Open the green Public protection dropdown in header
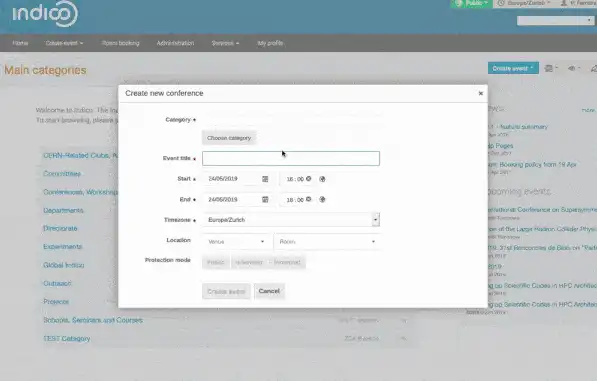Screen dimensions: 597x381 point(471,3)
